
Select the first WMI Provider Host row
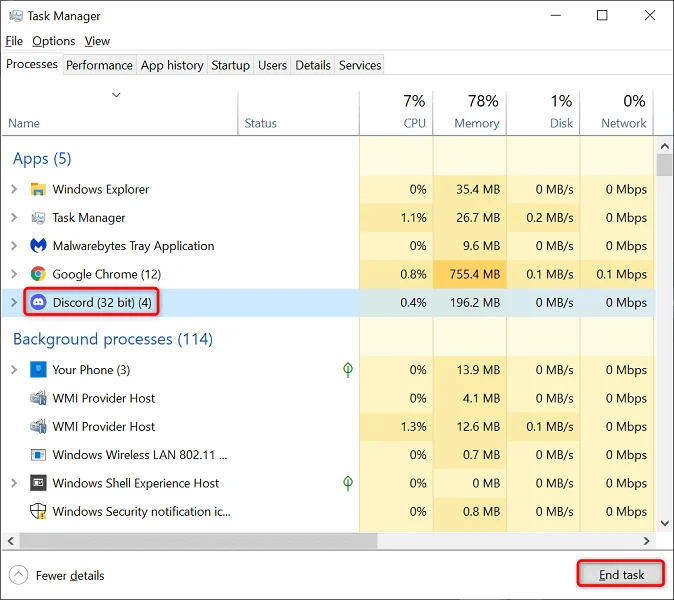104,398
